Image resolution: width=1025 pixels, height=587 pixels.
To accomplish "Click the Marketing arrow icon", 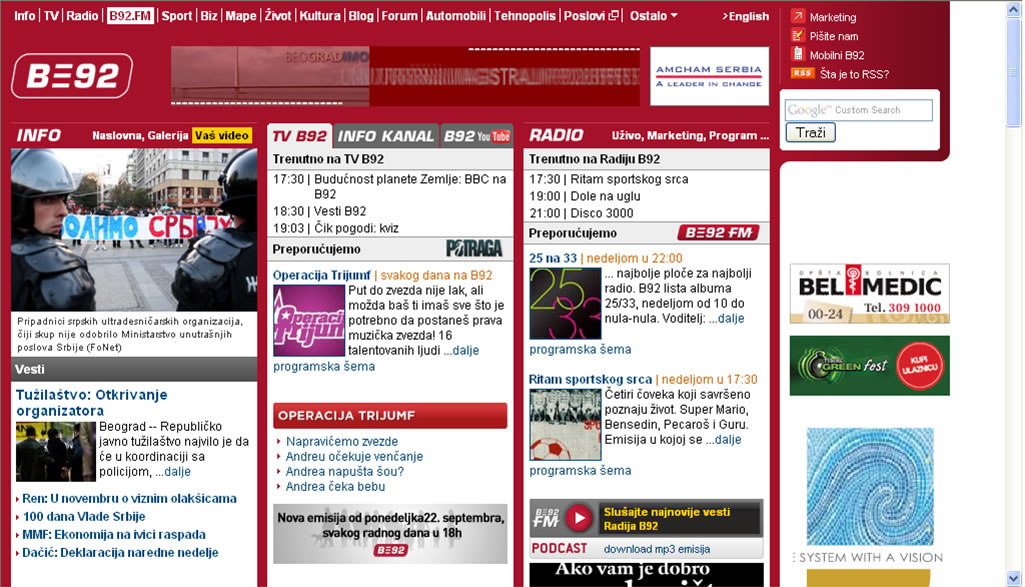I will [798, 17].
